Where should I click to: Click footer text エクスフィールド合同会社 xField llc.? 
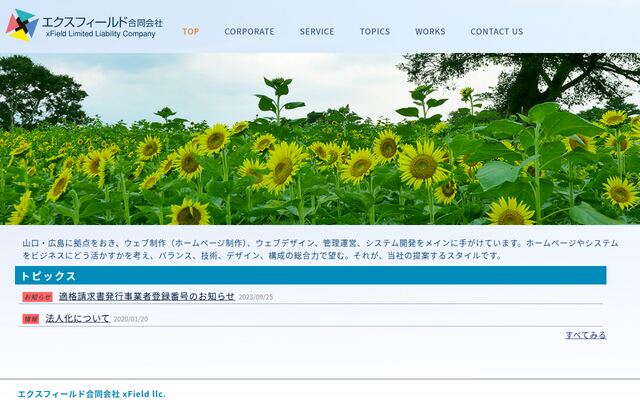(x=91, y=394)
